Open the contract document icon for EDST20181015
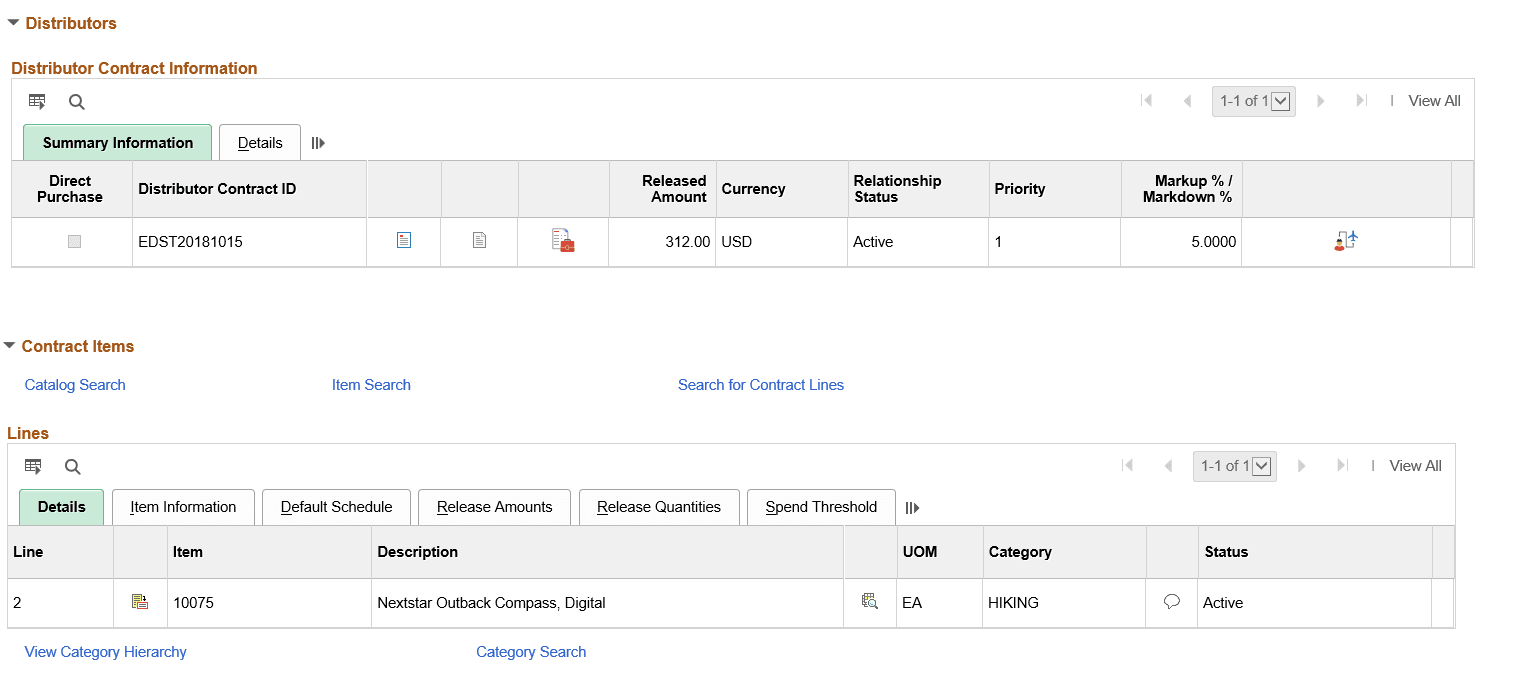 [404, 240]
